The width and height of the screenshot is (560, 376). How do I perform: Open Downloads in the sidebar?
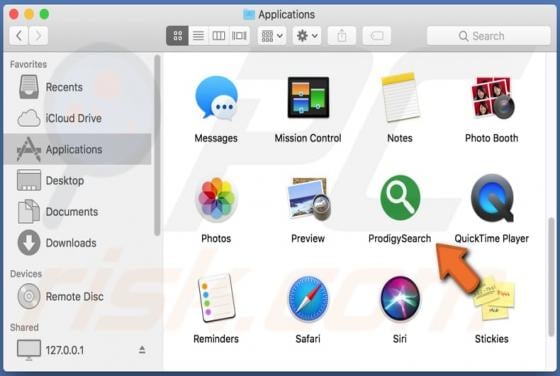[x=77, y=243]
